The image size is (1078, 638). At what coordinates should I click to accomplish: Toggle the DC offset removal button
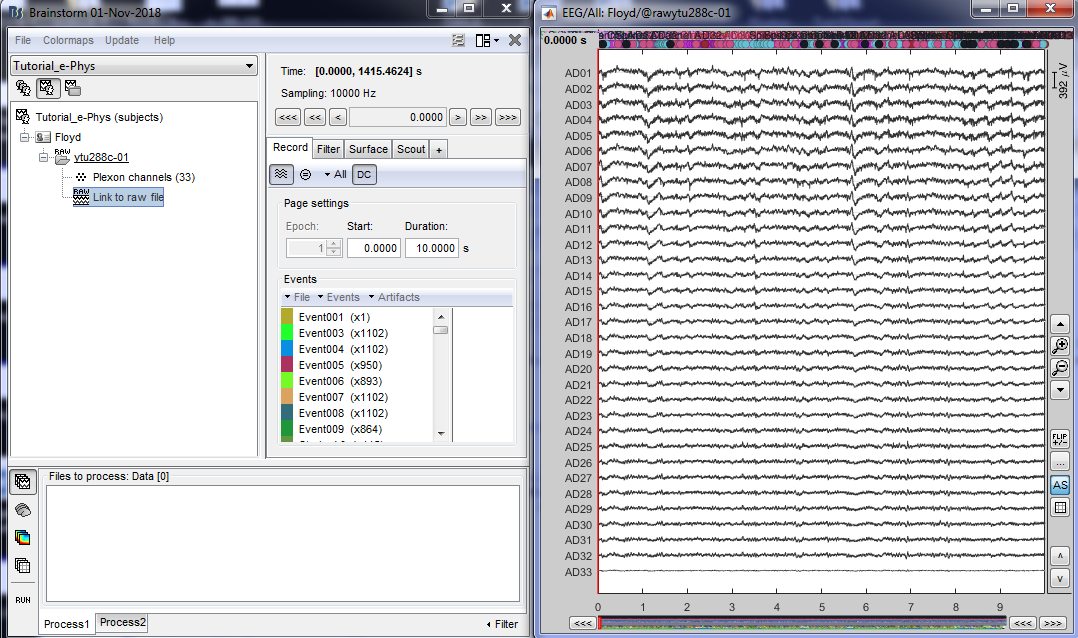[x=365, y=174]
